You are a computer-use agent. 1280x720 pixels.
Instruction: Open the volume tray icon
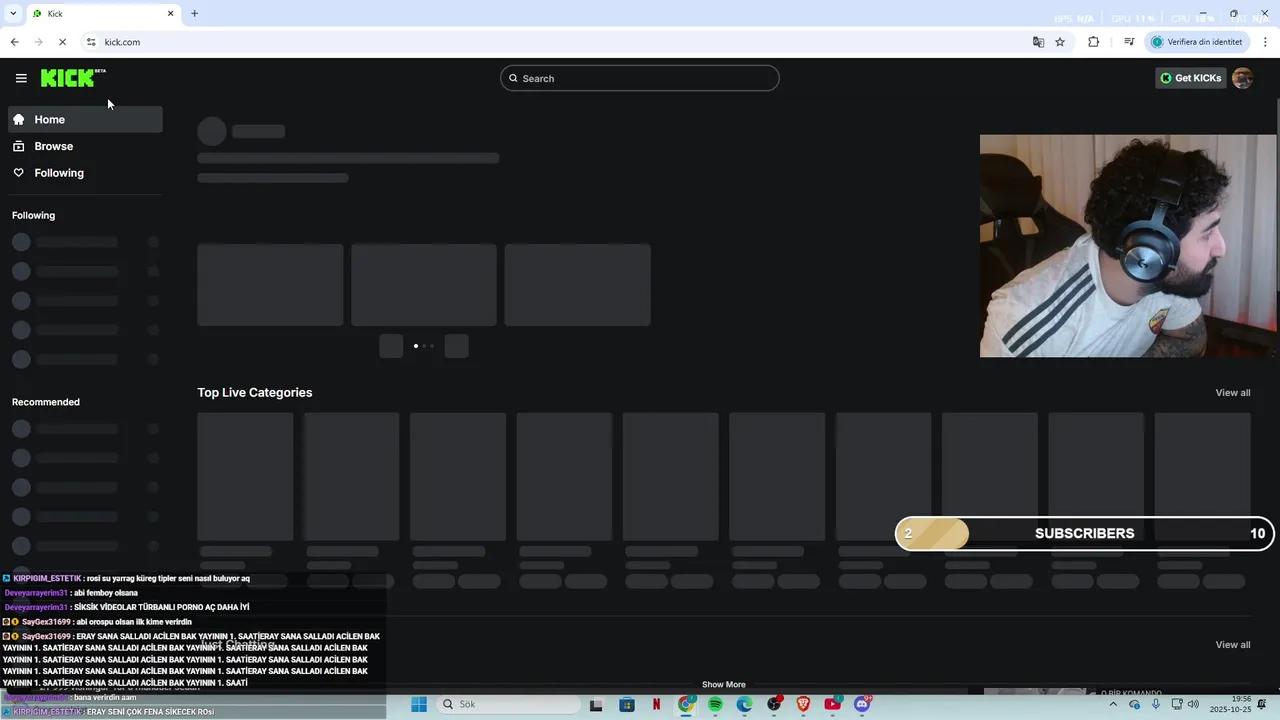[1193, 704]
